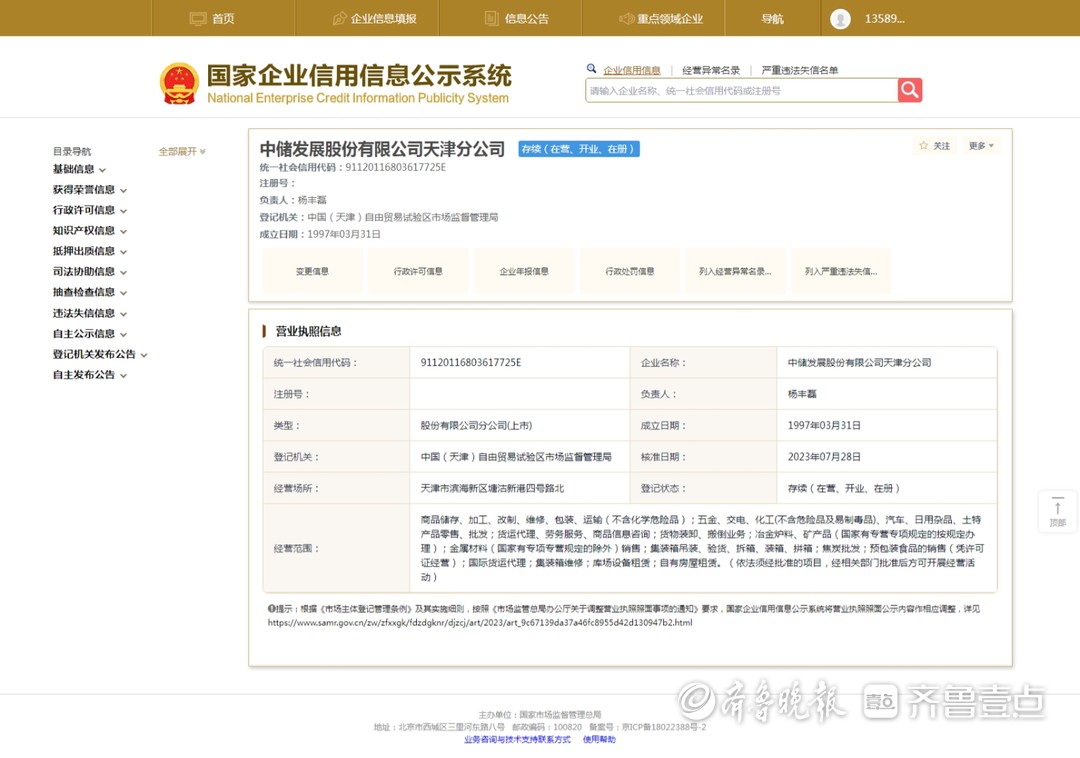Expand 获得荣誉信息 in directory navigation

(90, 190)
